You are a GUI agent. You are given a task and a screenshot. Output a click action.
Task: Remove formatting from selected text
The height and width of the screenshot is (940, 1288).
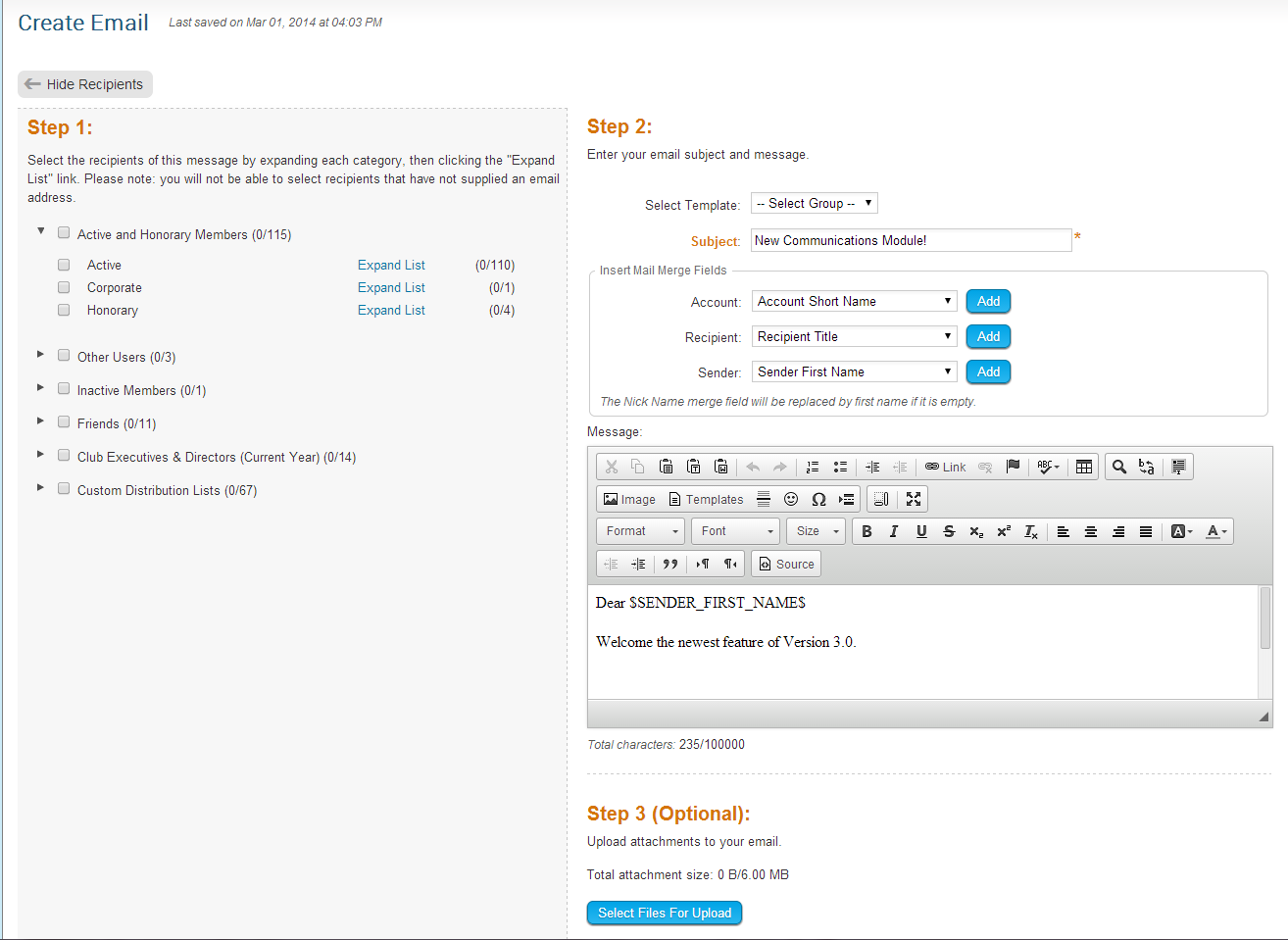pos(1031,531)
